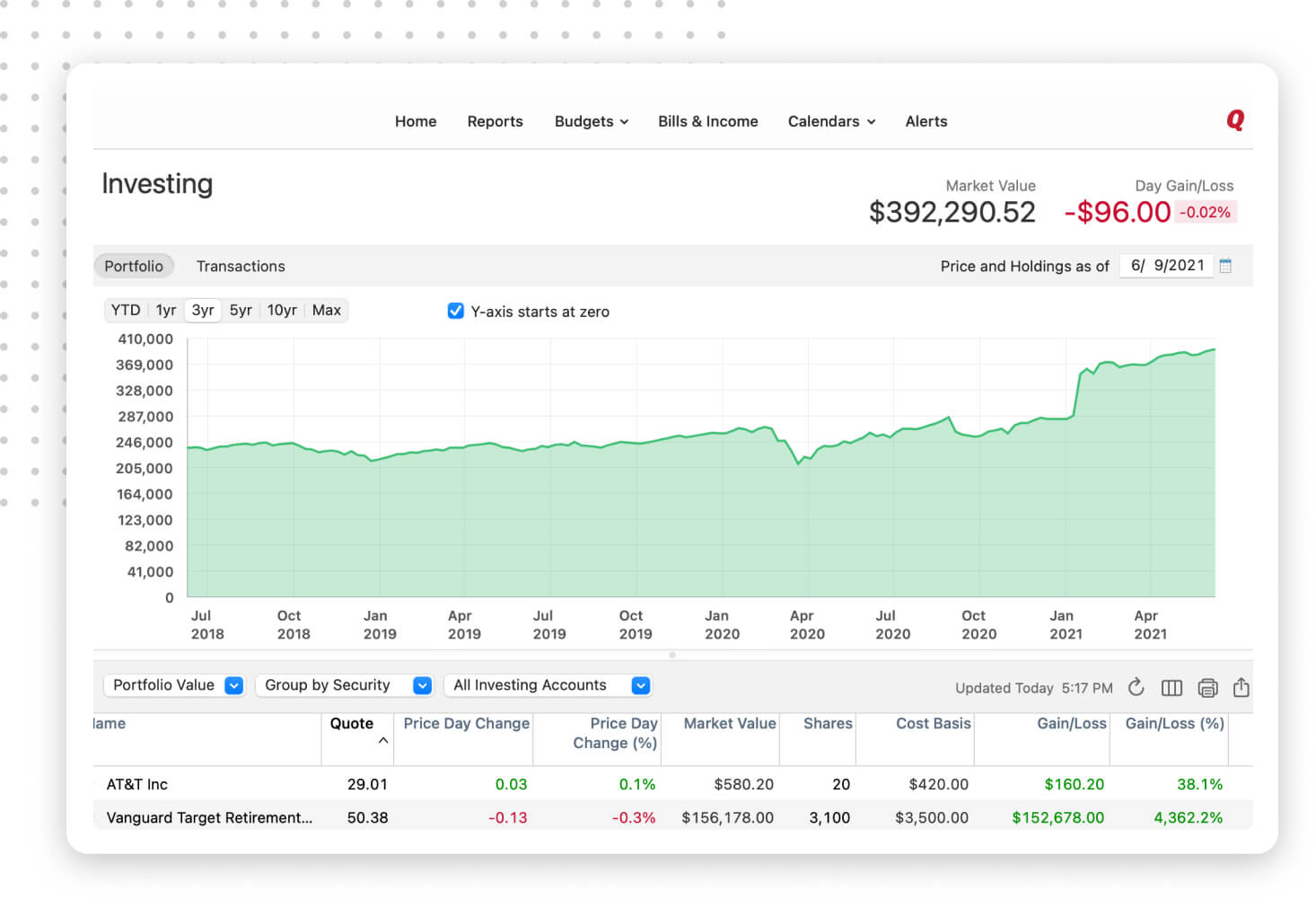The height and width of the screenshot is (899, 1316).
Task: Select the AT&T Inc row
Action: [672, 784]
